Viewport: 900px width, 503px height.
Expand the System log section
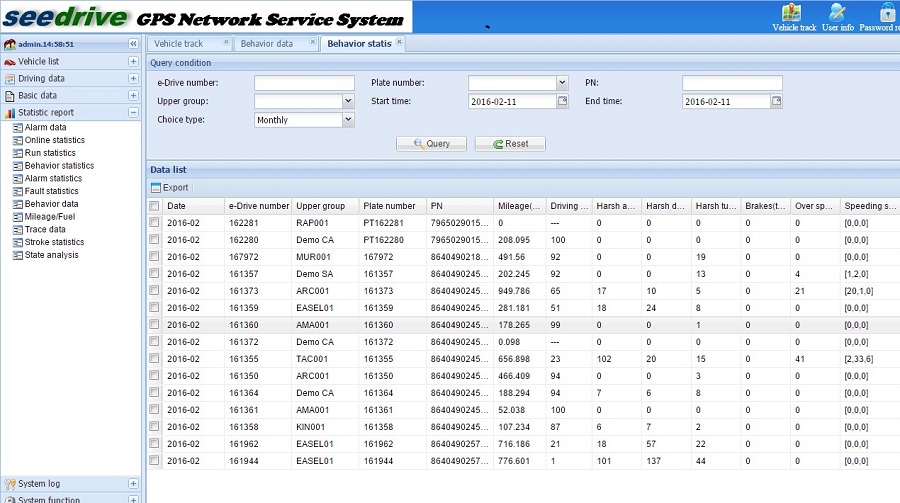tap(133, 483)
